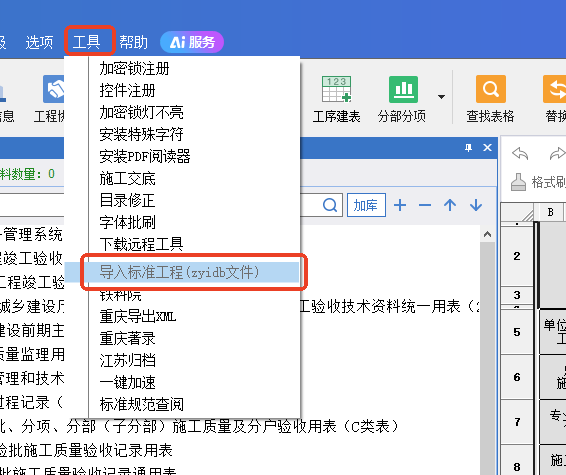This screenshot has height=475, width=566.
Task: Select row header 5 in spreadsheet
Action: pyautogui.click(x=517, y=332)
